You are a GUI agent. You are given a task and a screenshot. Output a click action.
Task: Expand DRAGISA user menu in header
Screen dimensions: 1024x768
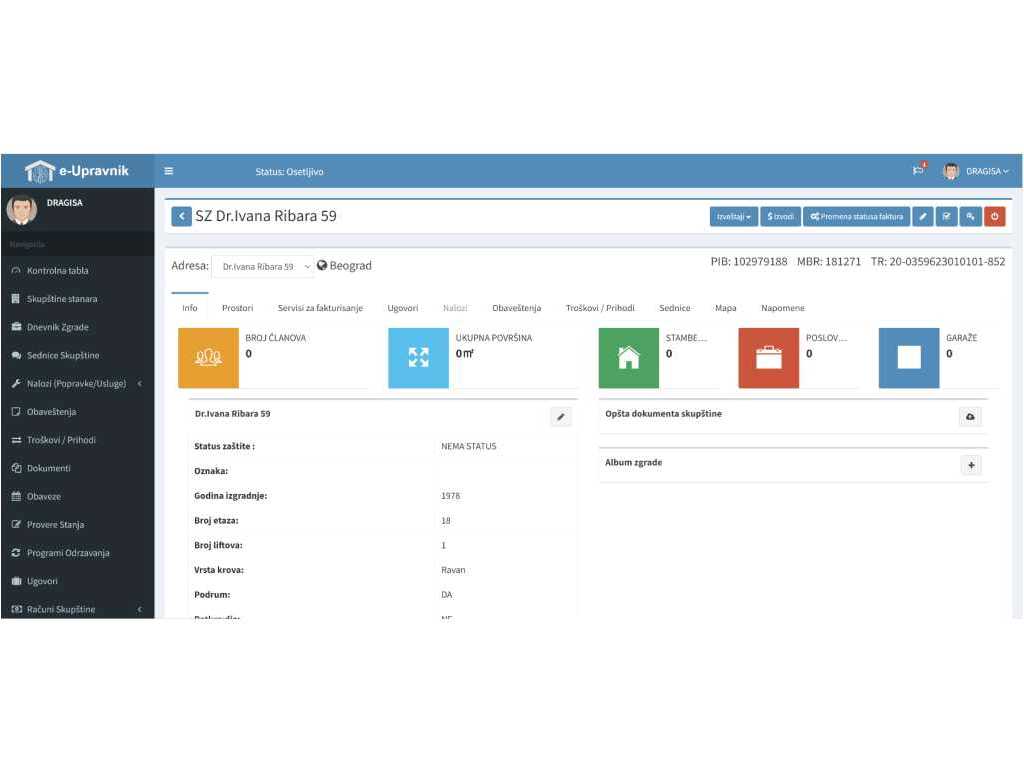click(977, 171)
